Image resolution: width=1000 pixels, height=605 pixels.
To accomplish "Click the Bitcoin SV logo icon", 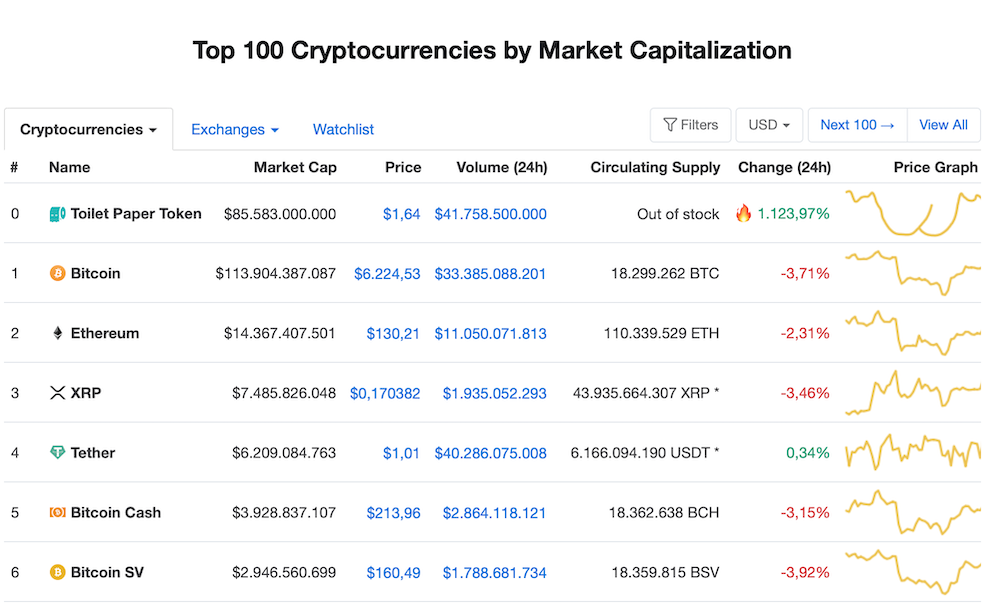I will pos(57,572).
